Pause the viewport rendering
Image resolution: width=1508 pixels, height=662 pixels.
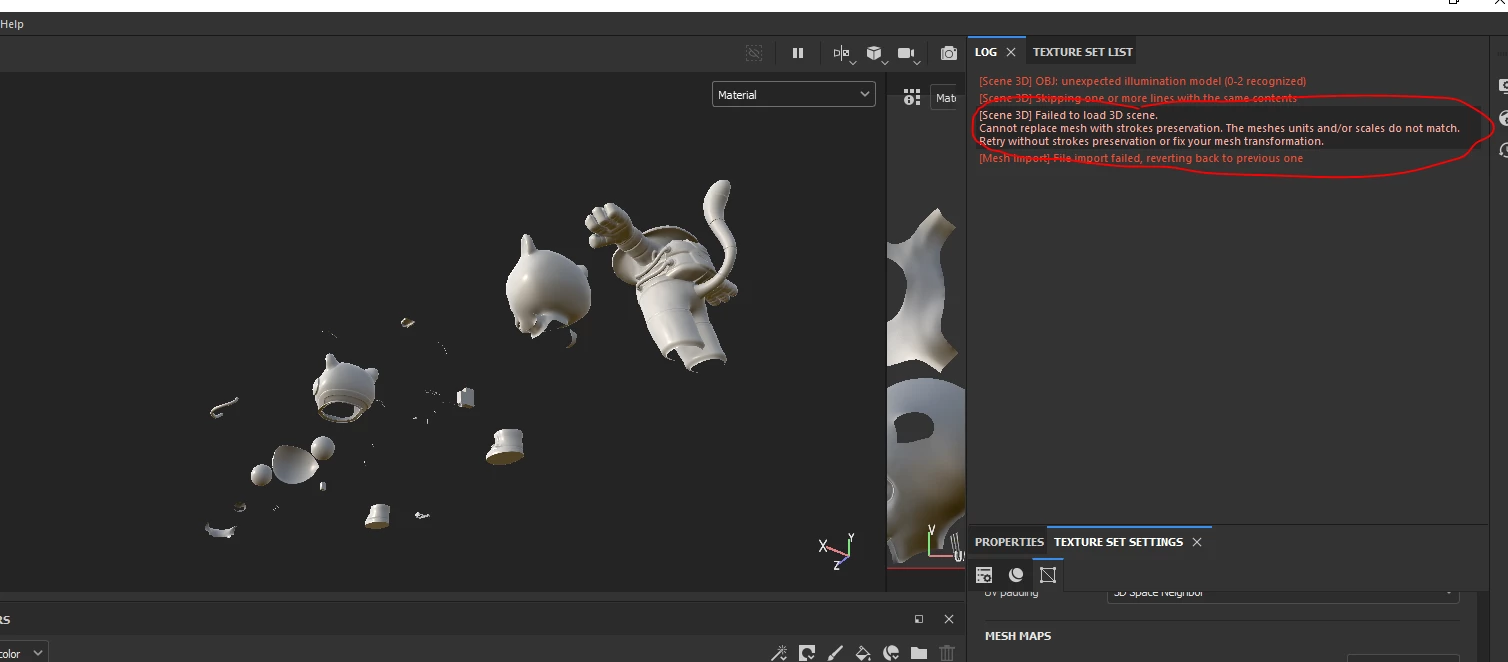point(798,53)
